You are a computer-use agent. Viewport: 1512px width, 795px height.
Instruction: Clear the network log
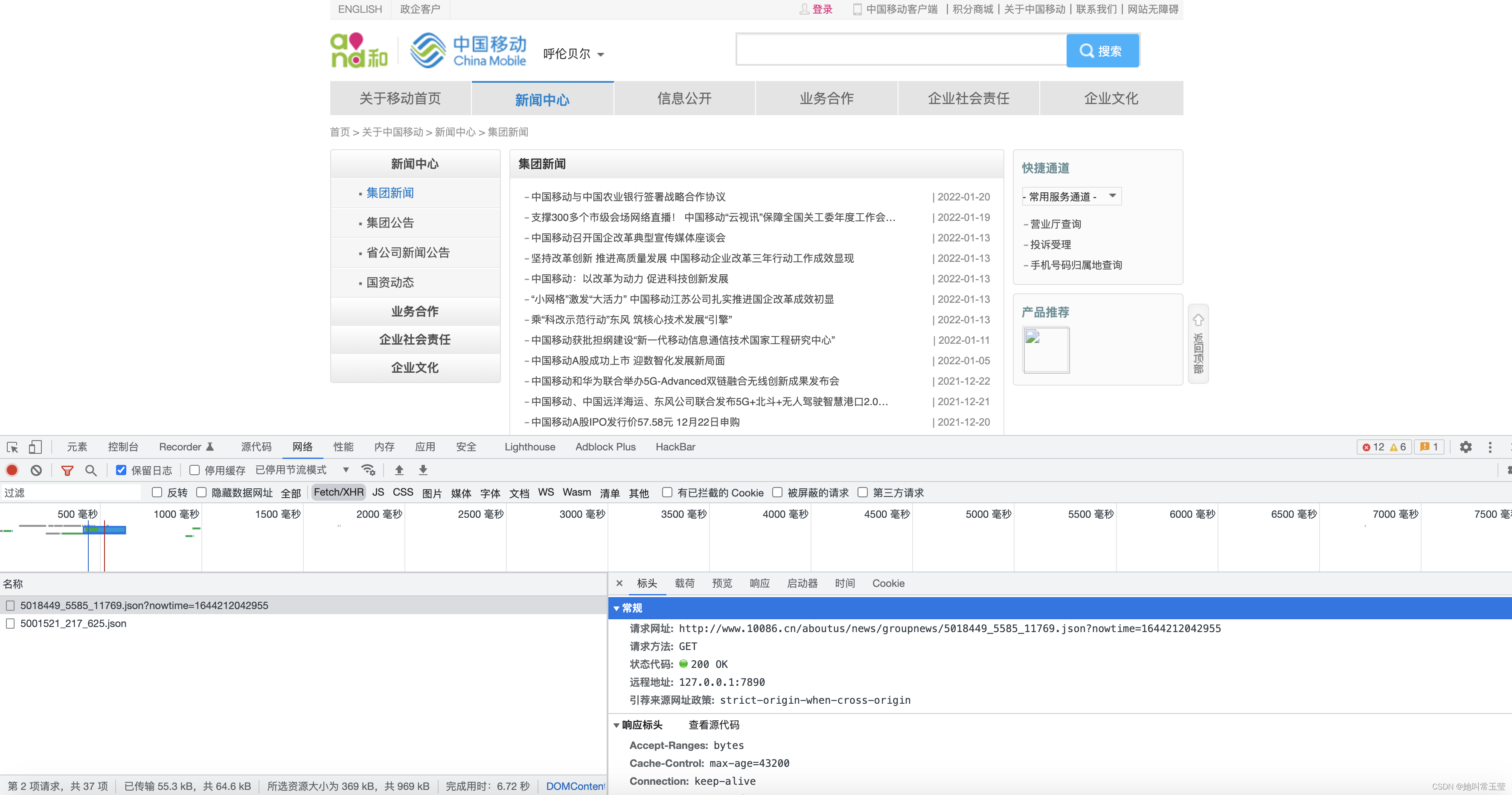36,470
